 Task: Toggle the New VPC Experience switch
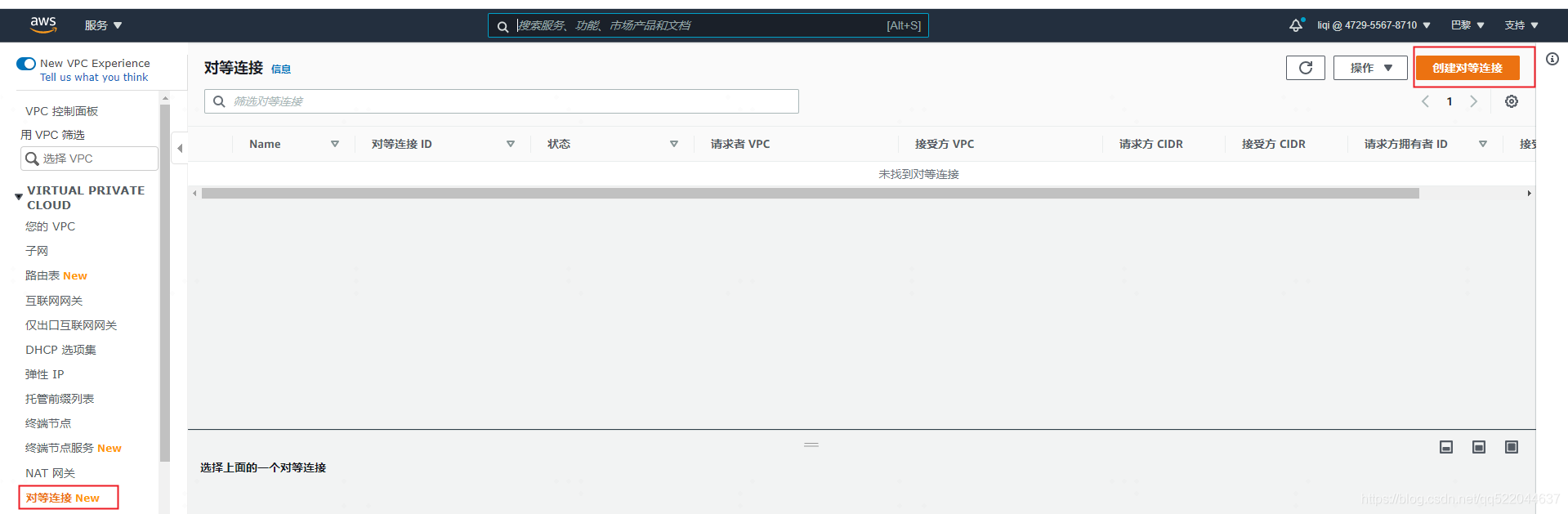(x=26, y=63)
